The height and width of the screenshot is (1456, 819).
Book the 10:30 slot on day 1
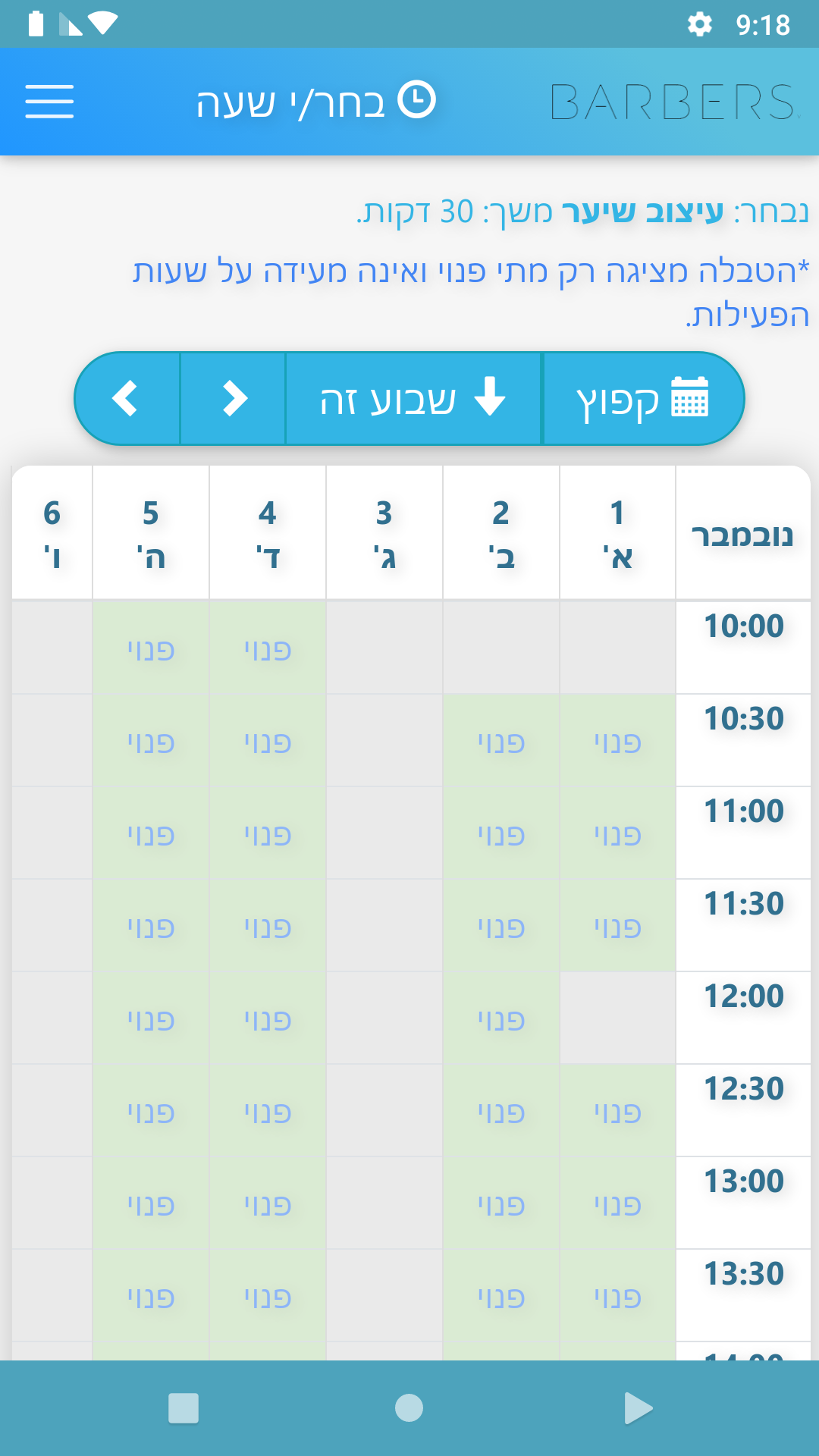[x=617, y=742]
